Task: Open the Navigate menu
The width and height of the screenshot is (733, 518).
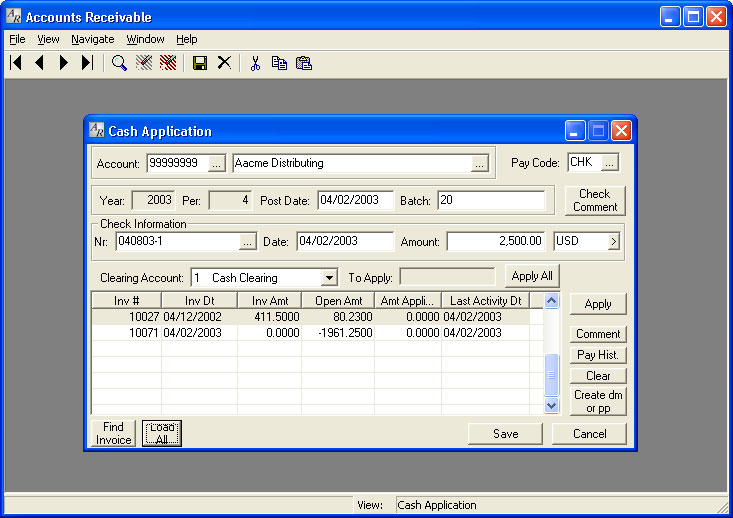Action: coord(93,39)
